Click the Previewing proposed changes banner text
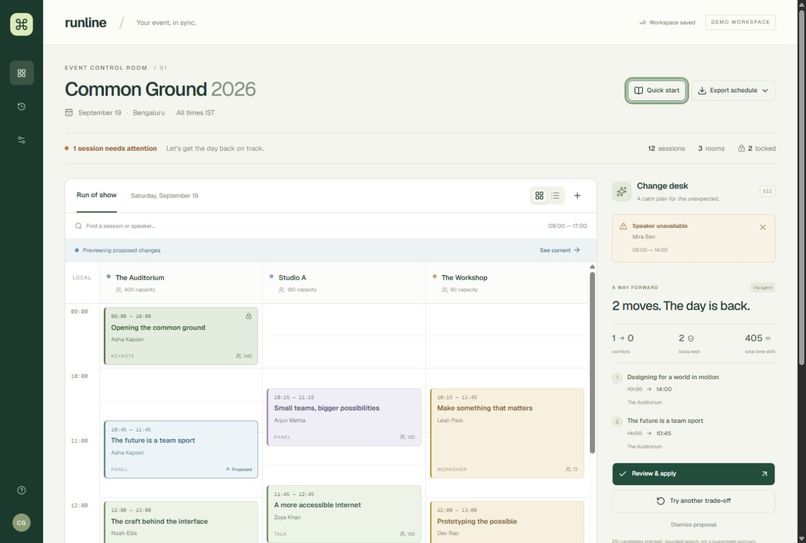Image resolution: width=806 pixels, height=543 pixels. (x=121, y=250)
